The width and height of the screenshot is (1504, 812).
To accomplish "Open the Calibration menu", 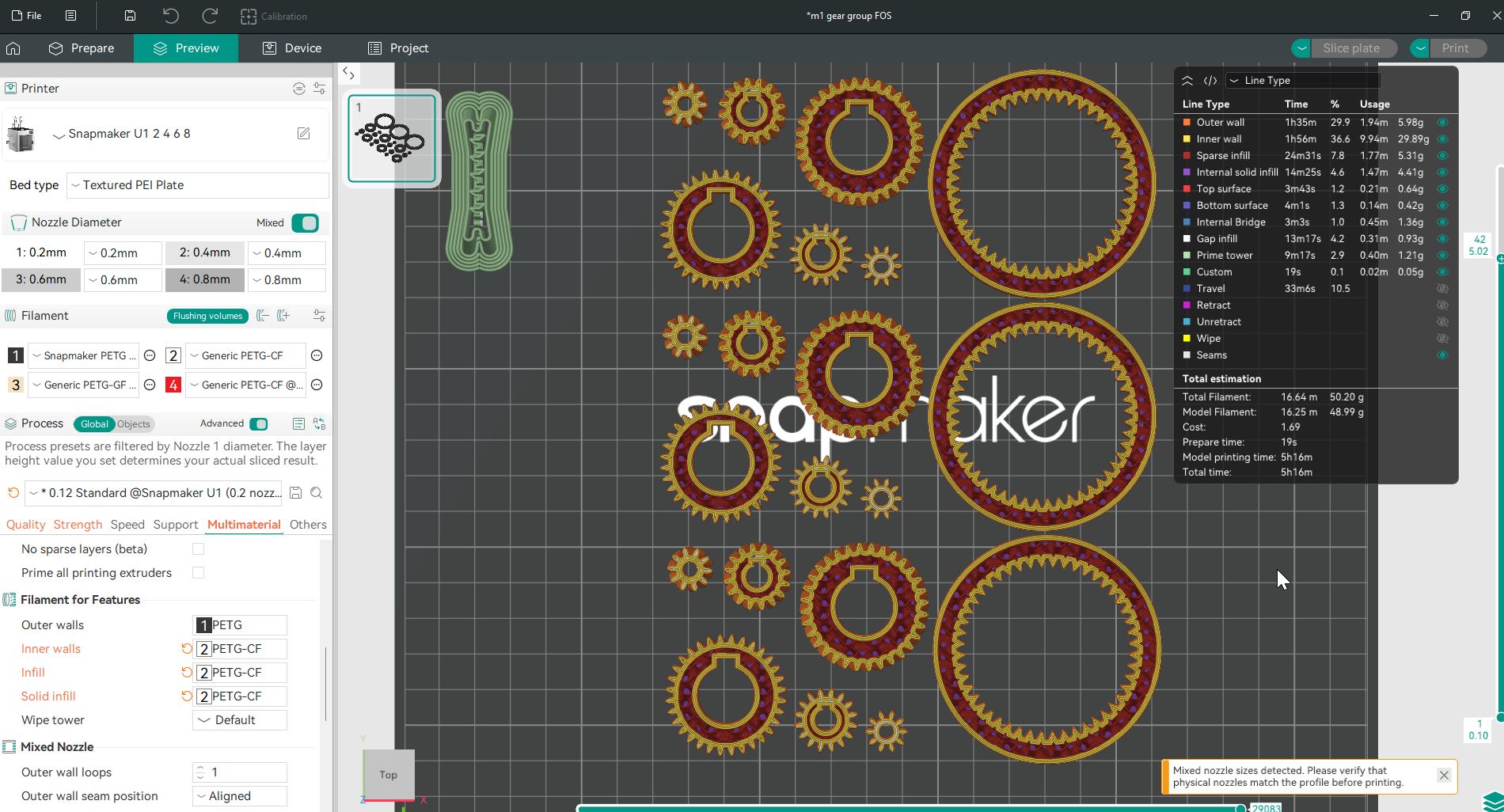I will pyautogui.click(x=274, y=16).
